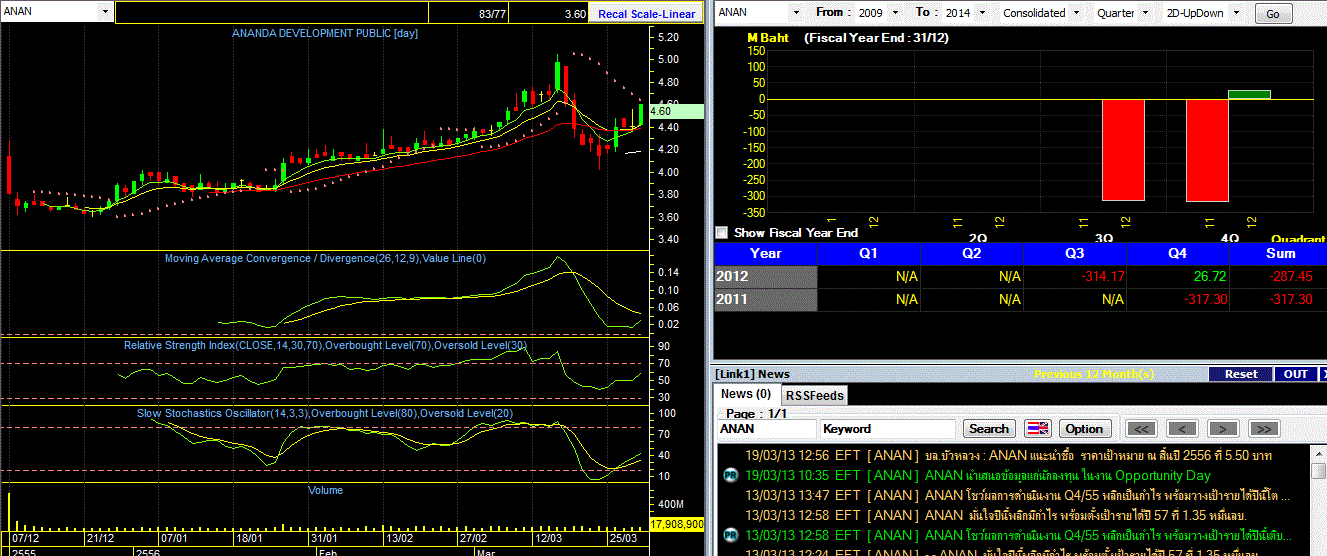Click the news symbol field containing ANAN
The image size is (1327, 556).
pos(766,429)
